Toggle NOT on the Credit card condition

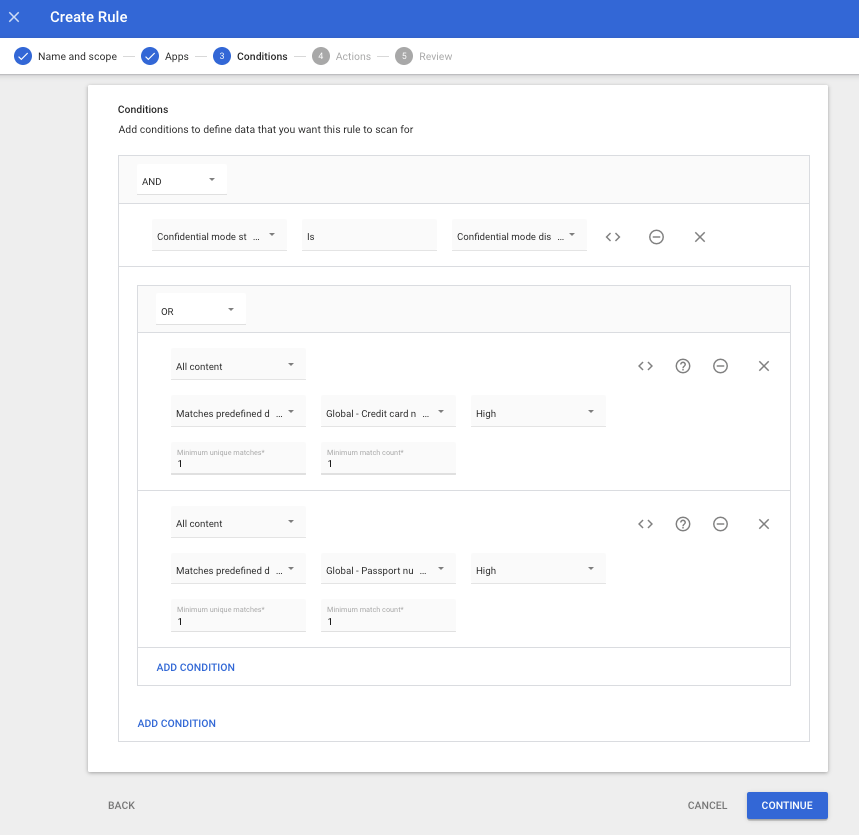tap(720, 366)
